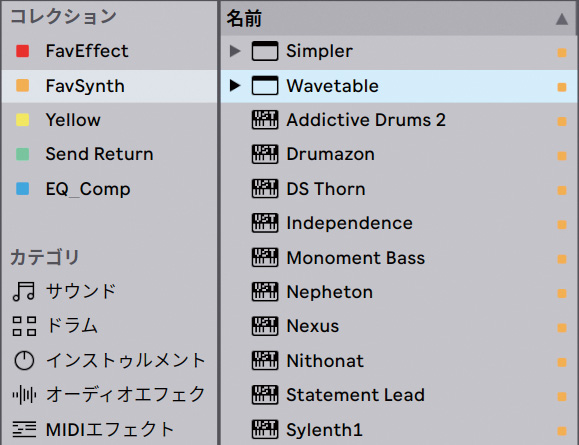Open the Yellow collection
Viewport: 579px width, 445px height.
pos(109,120)
